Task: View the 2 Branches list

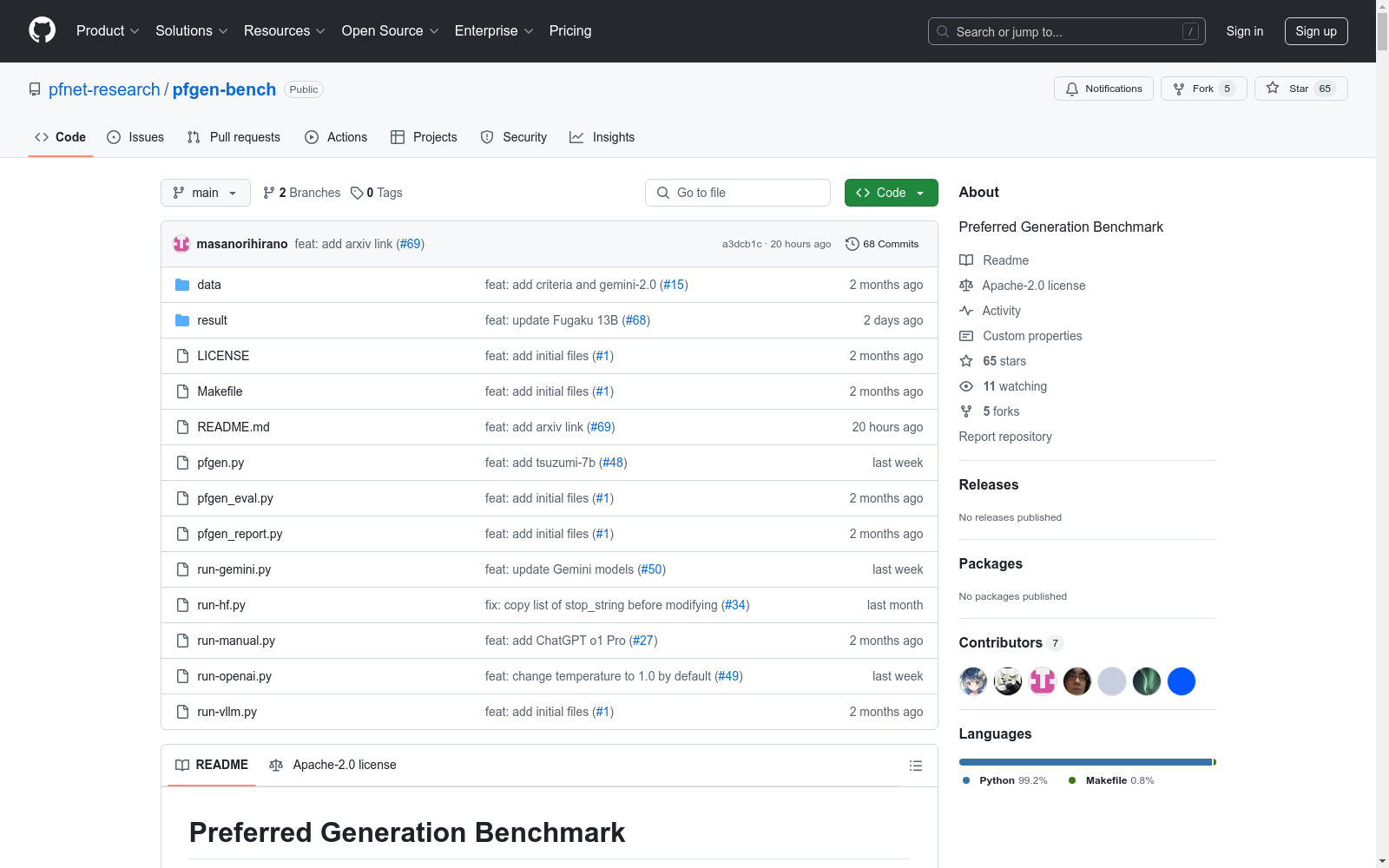Action: click(302, 193)
